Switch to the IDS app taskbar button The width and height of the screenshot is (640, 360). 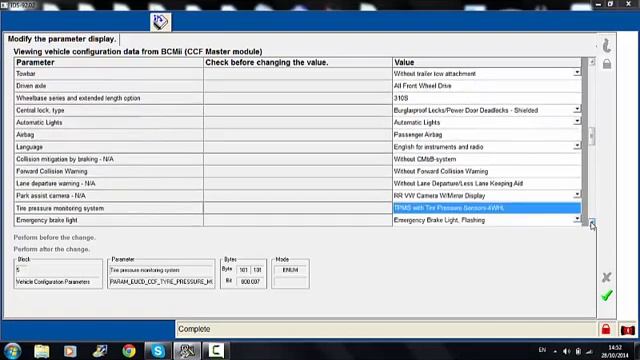tap(187, 351)
